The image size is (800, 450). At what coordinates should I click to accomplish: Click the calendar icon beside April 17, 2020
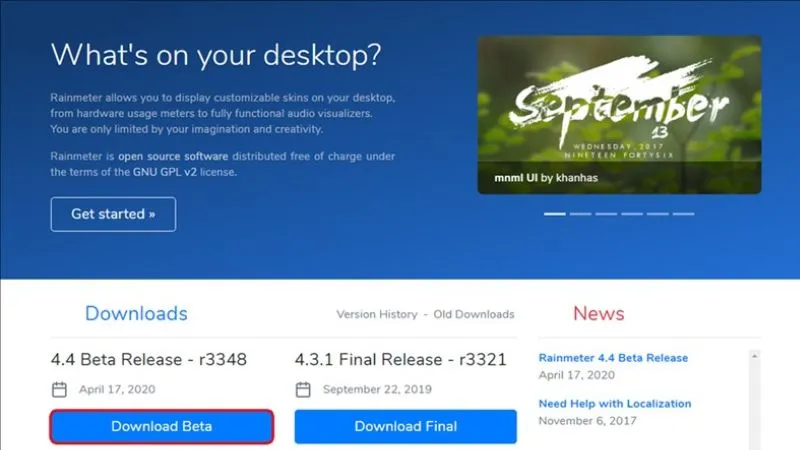click(59, 389)
